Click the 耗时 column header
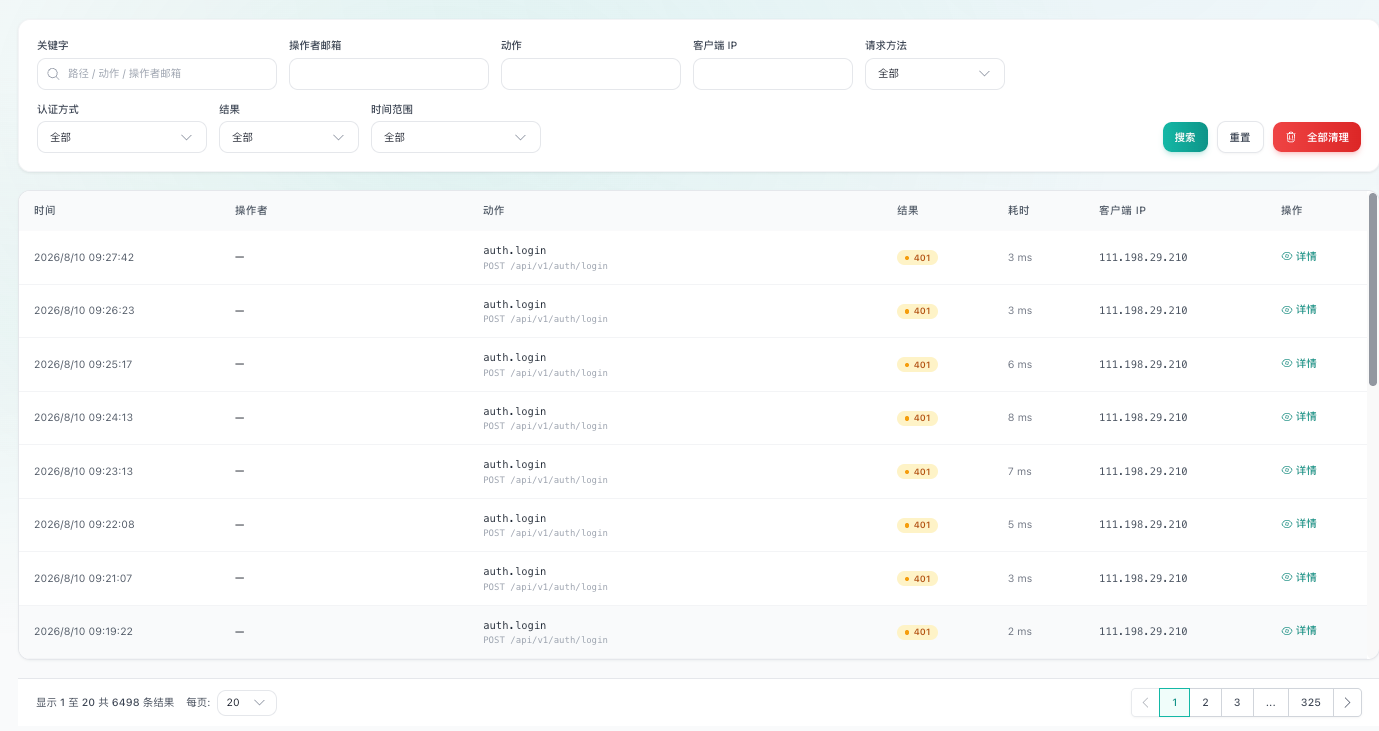Viewport: 1379px width, 731px height. tap(1019, 211)
